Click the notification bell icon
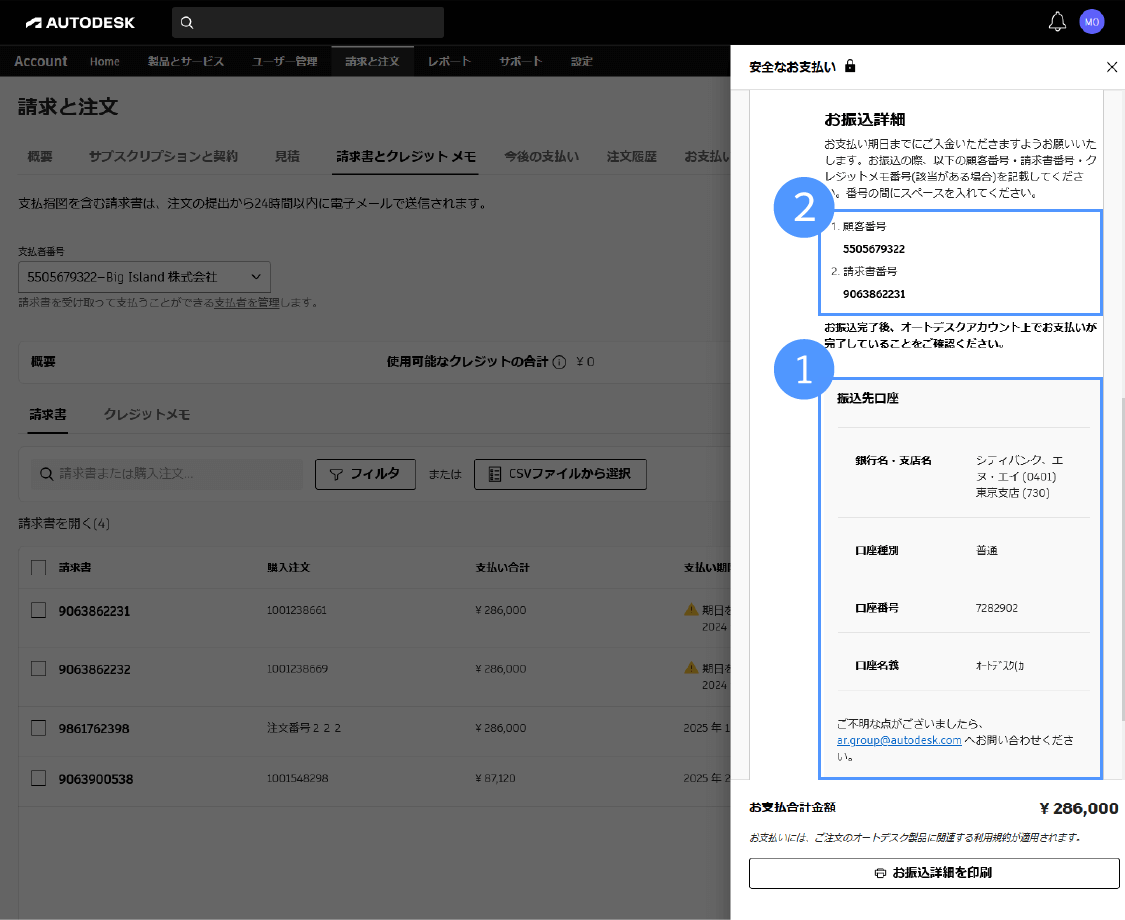1125x920 pixels. coord(1057,22)
